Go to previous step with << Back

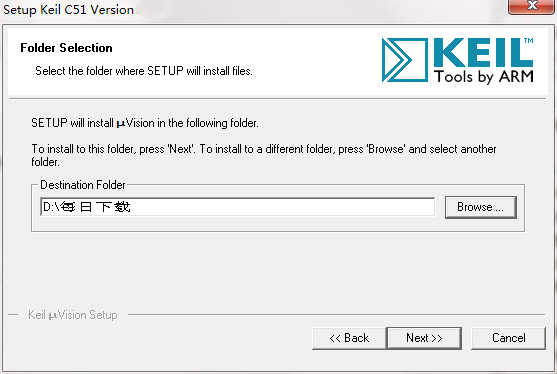349,338
